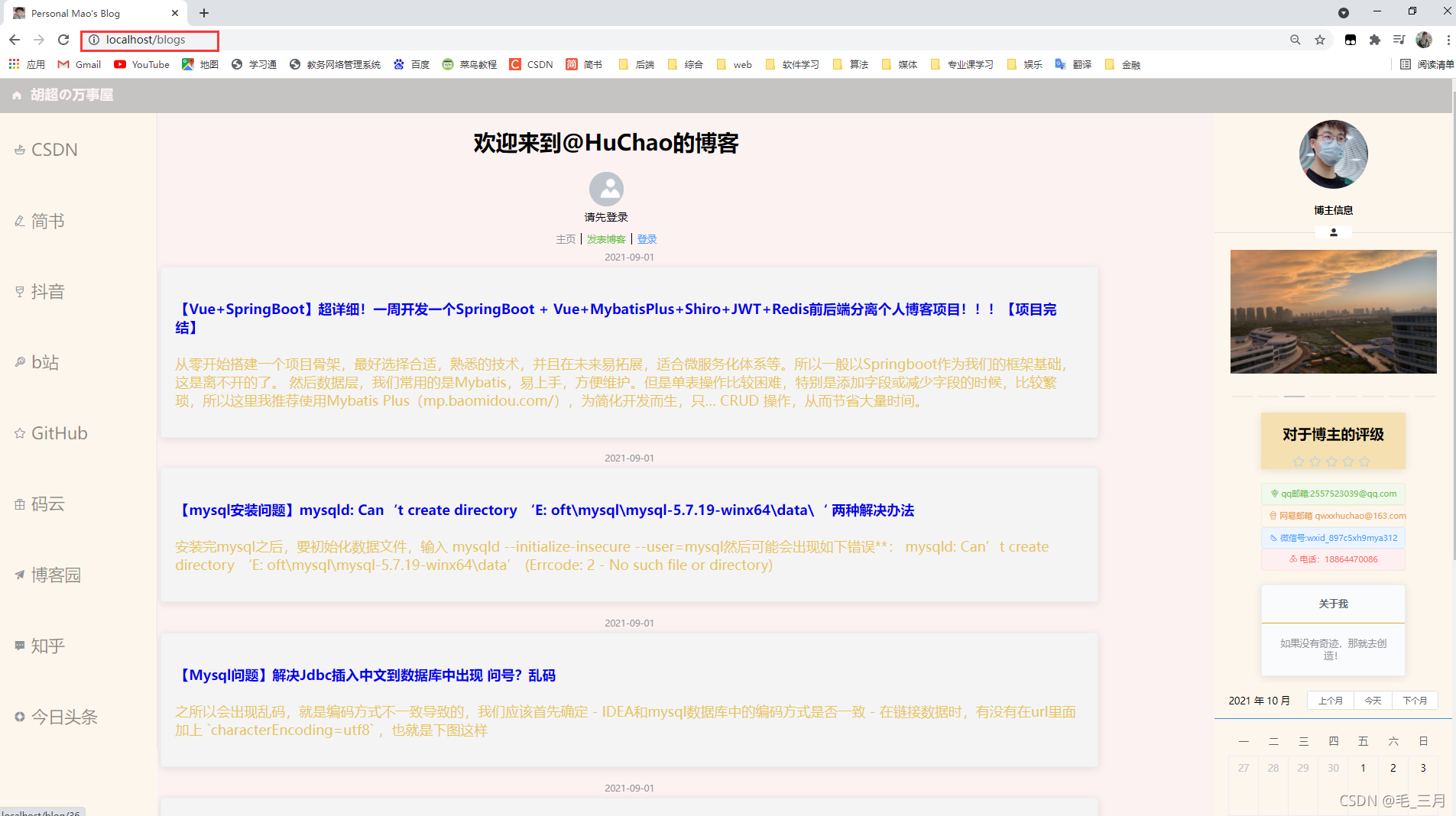Open the media control icon in toolbar
The width and height of the screenshot is (1456, 816).
1399,40
